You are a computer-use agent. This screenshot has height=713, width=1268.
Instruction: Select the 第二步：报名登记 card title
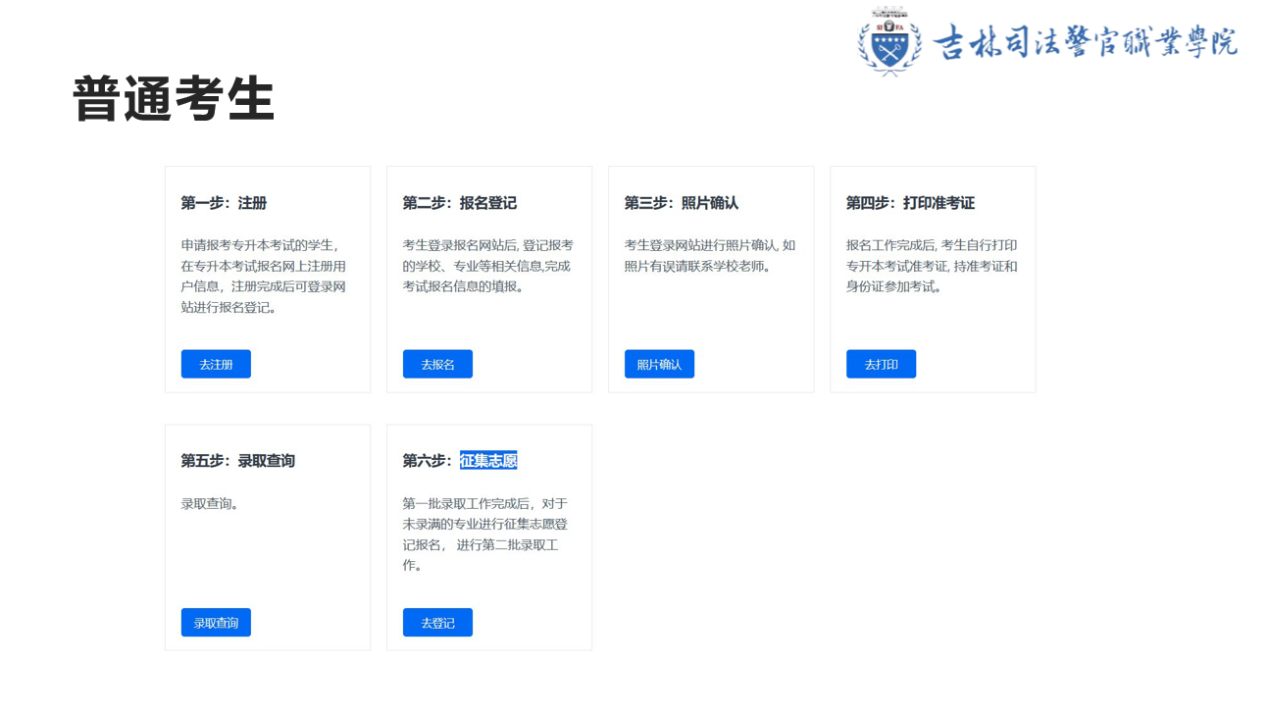tap(459, 203)
